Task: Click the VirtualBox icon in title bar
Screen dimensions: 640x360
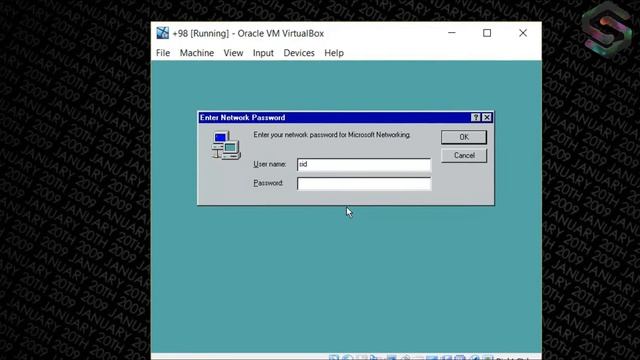Action: (162, 33)
